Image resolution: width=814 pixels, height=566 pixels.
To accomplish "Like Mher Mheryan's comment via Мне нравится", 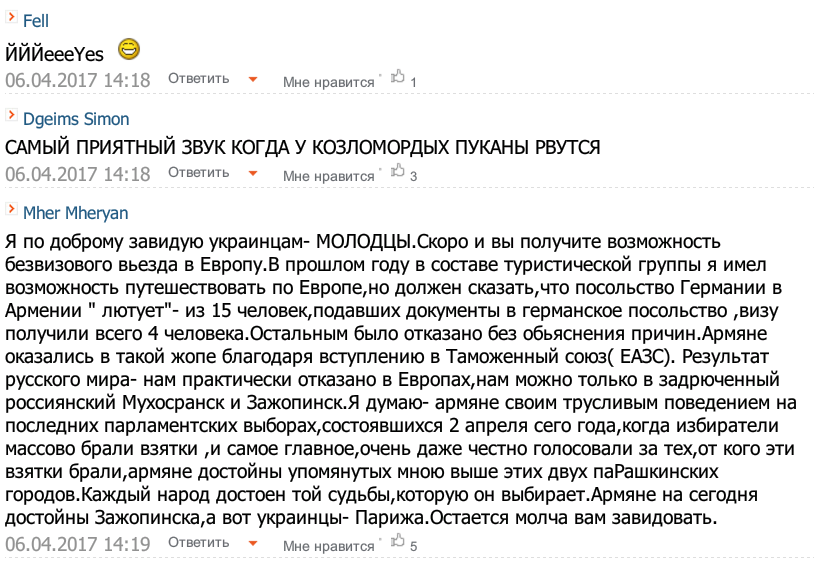I will point(328,546).
